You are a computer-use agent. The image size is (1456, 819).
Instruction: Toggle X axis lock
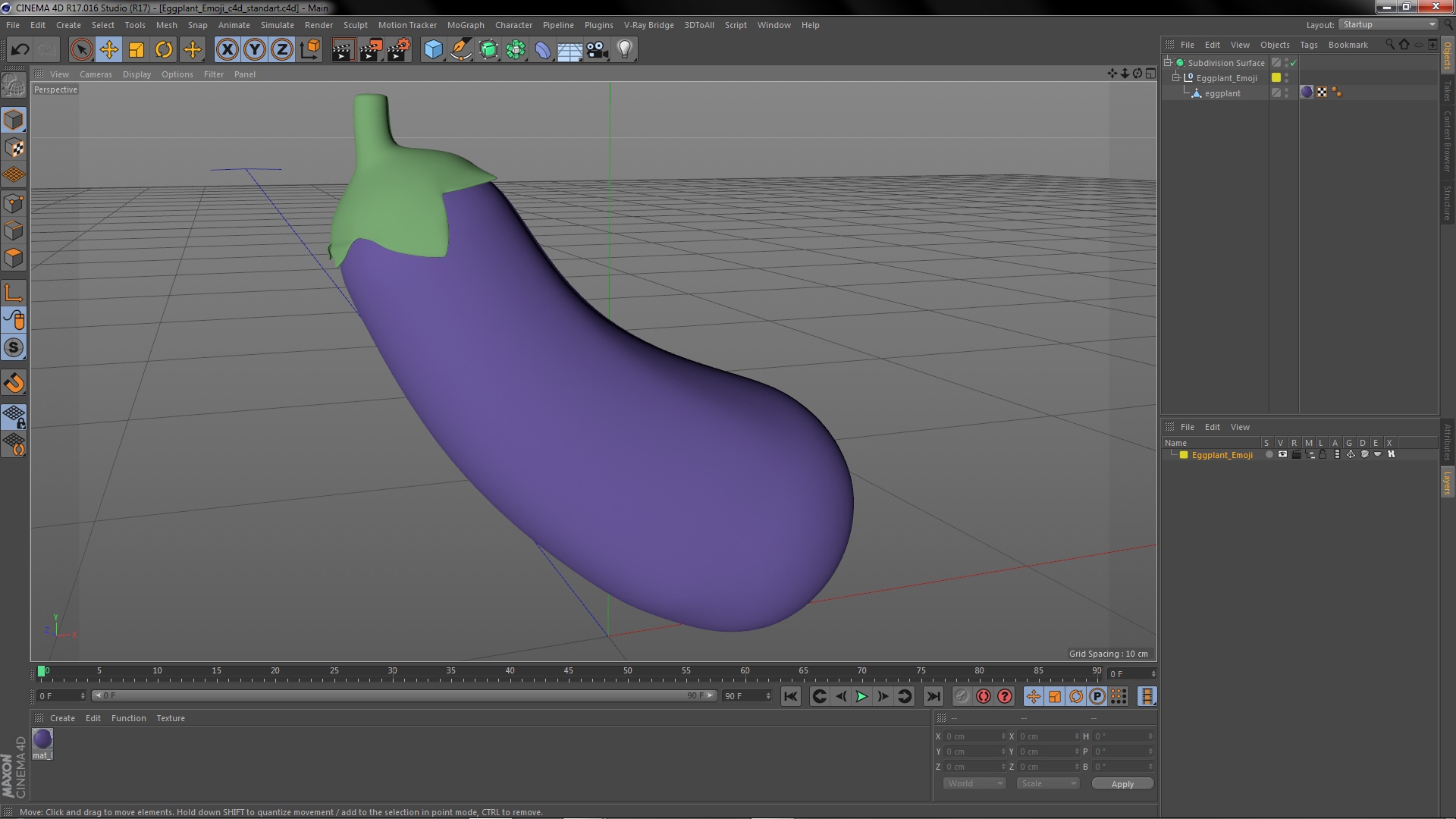[x=227, y=50]
